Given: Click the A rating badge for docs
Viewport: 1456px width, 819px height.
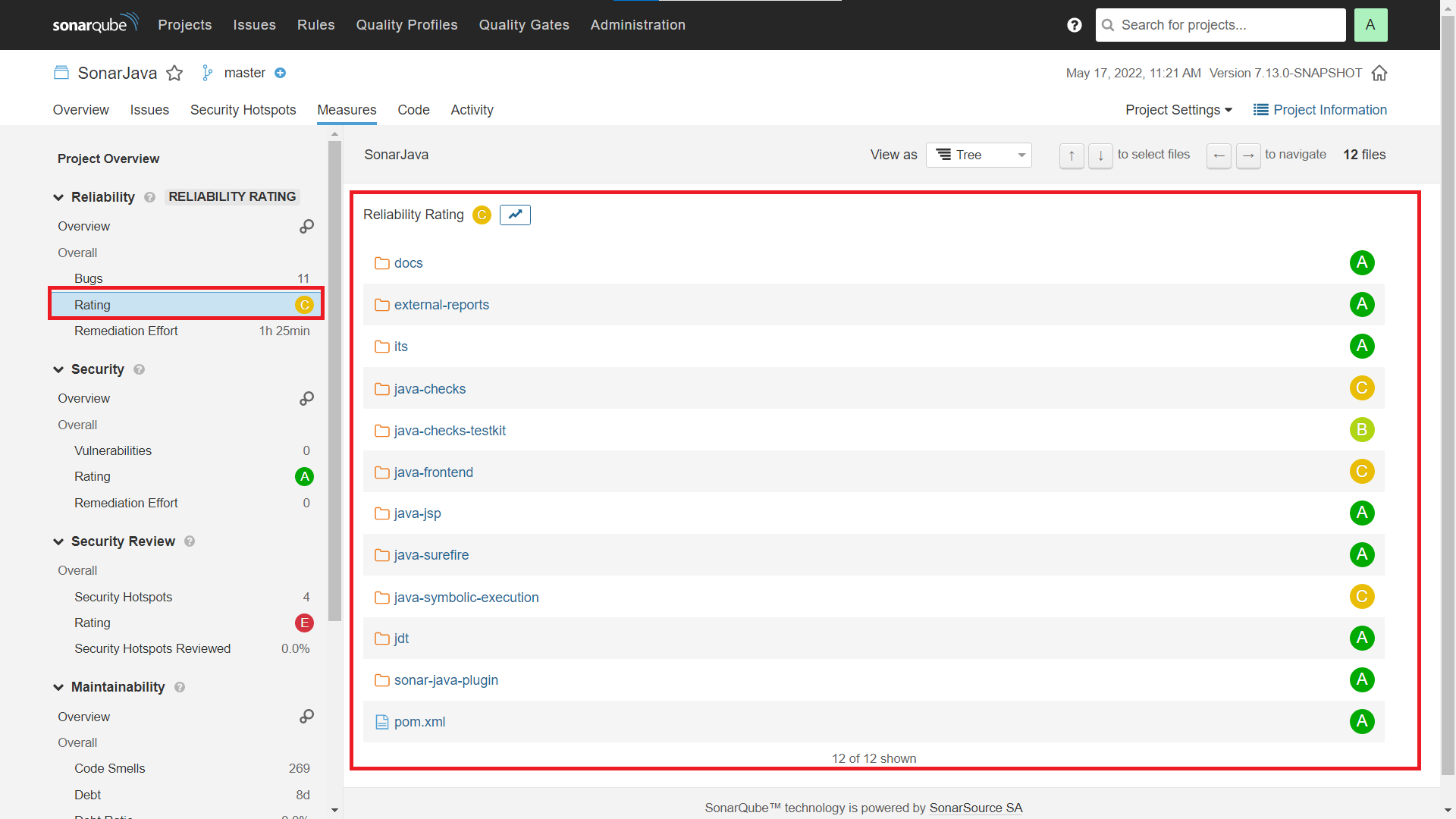Looking at the screenshot, I should pos(1362,262).
